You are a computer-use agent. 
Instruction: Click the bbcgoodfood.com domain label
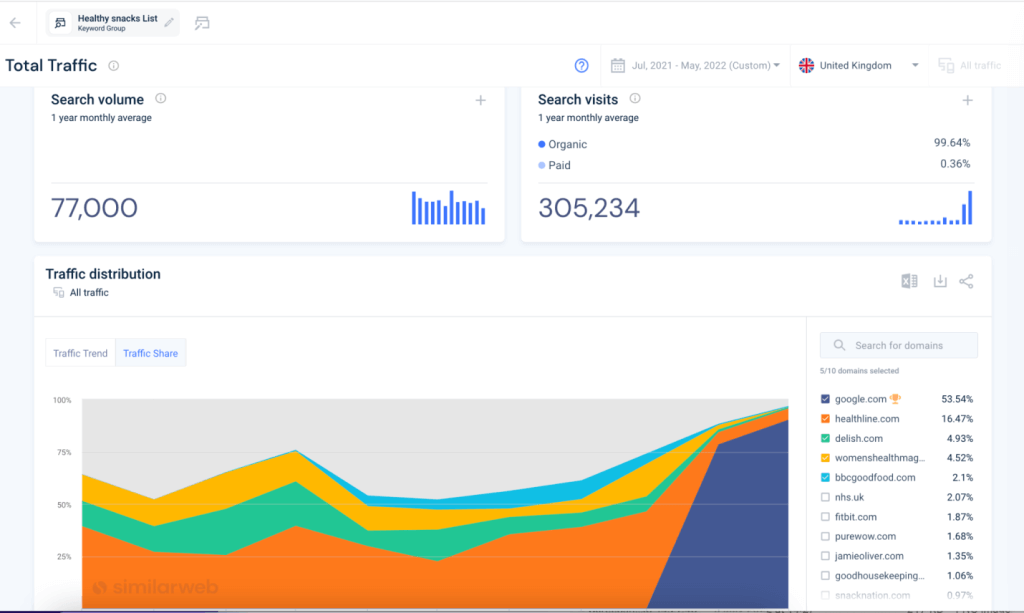point(874,477)
